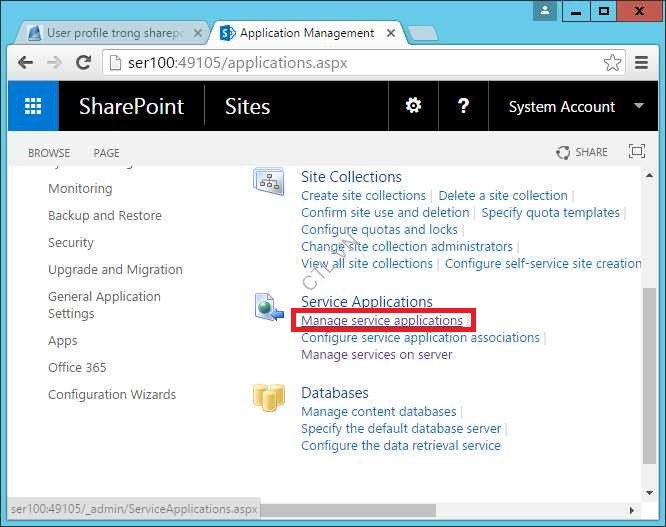Click the SHARE button

582,152
